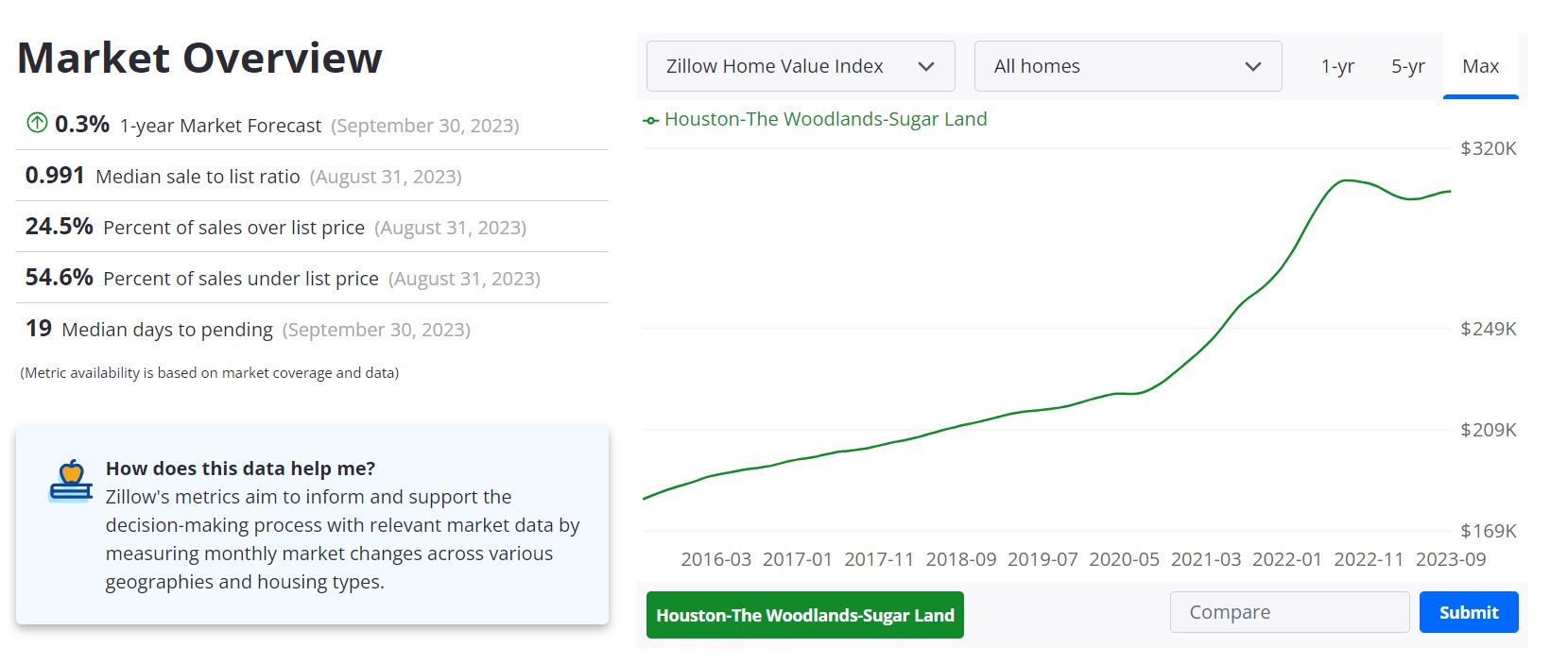
Task: Click the Houston-The Woodlands-Sugar Land chart legend label
Action: pos(825,119)
